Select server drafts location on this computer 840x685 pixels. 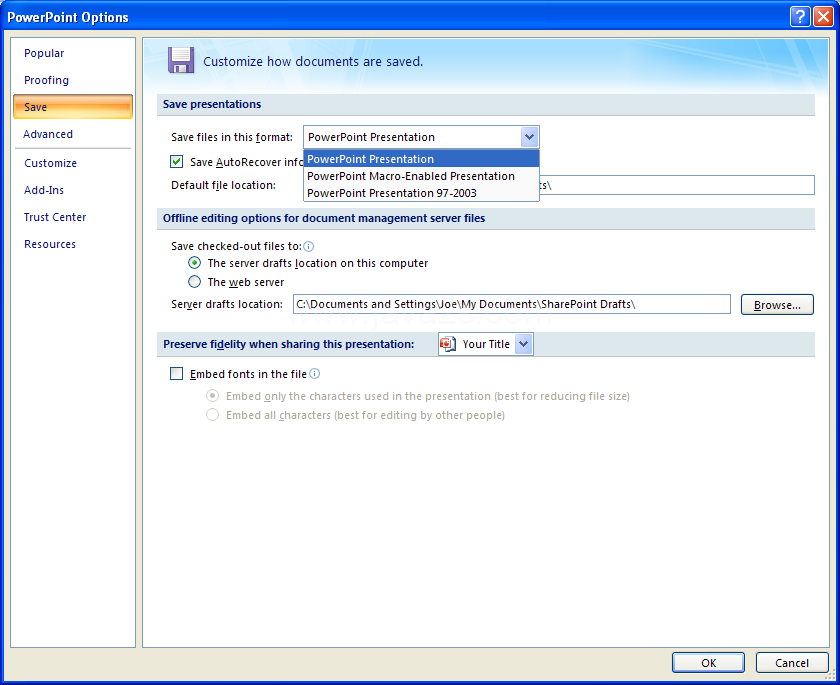tap(194, 263)
